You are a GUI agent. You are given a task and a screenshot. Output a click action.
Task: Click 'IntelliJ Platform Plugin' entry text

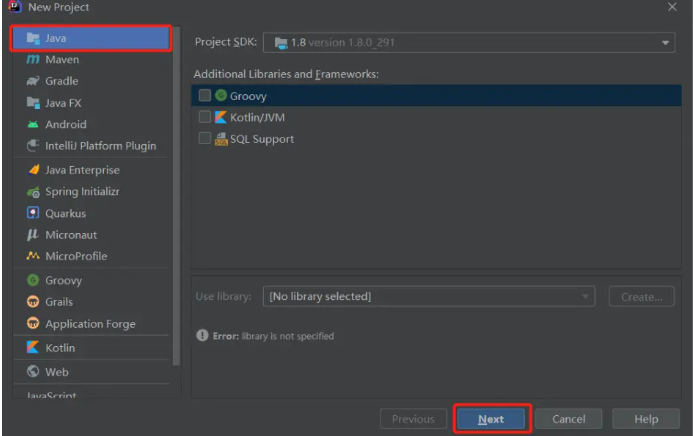[100, 146]
